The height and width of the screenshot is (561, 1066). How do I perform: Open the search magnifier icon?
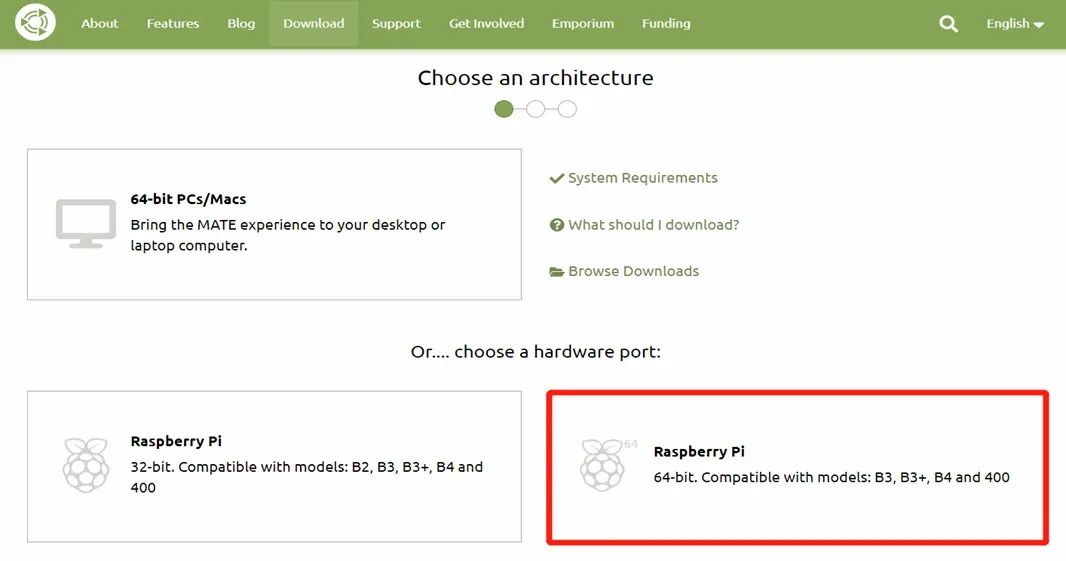[948, 24]
